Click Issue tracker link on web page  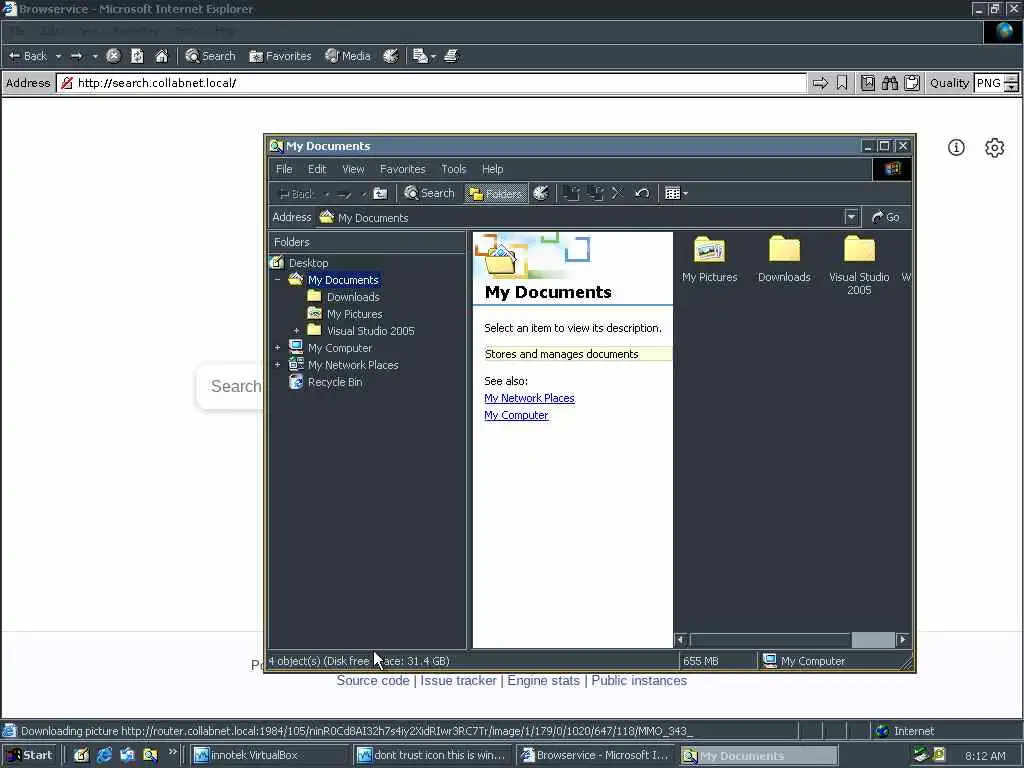point(458,680)
